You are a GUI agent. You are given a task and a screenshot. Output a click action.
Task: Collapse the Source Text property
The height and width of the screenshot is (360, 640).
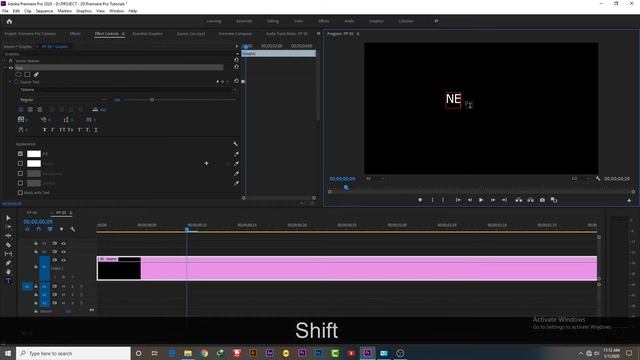coord(10,82)
